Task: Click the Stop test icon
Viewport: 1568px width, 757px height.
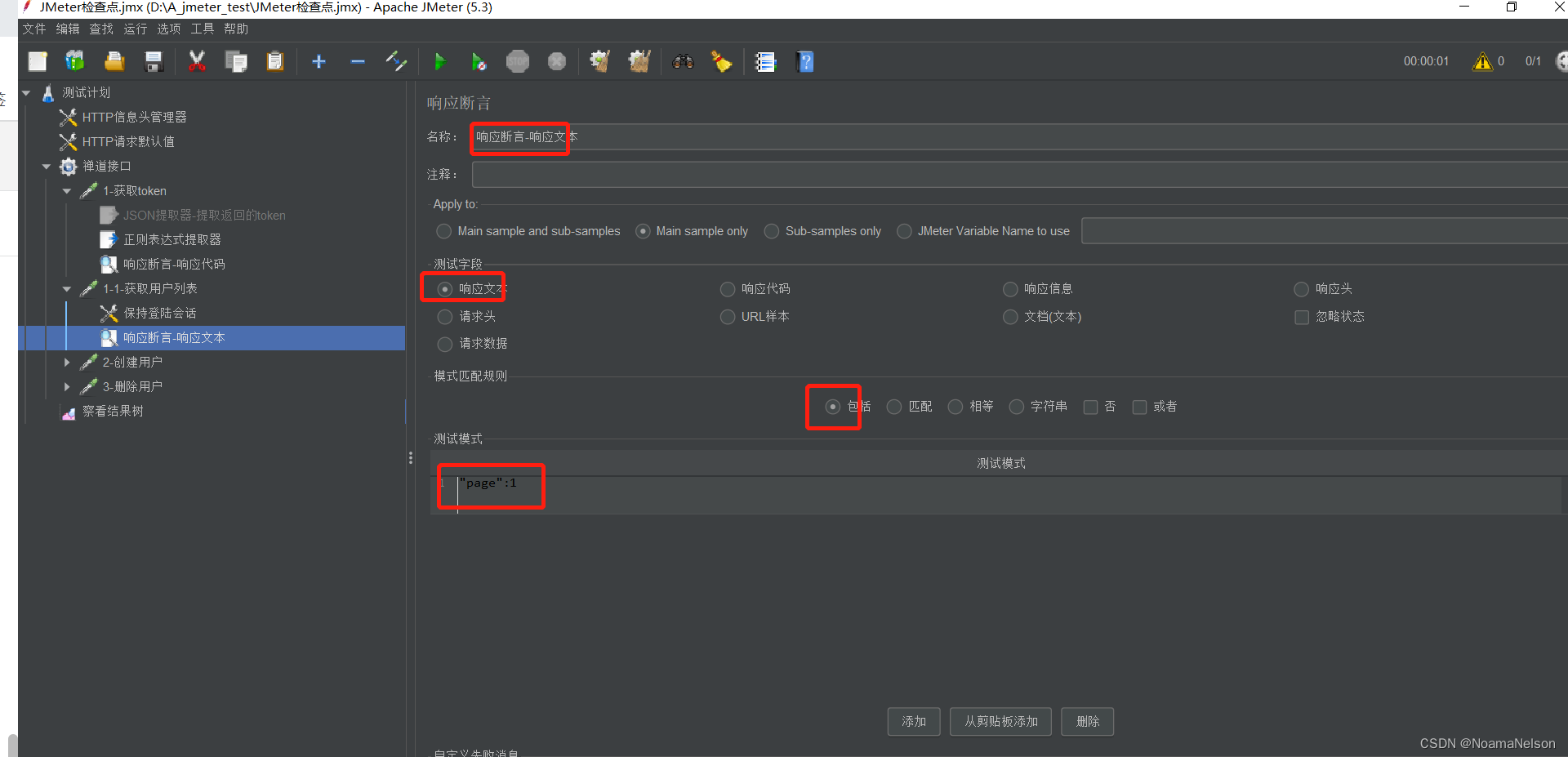Action: pyautogui.click(x=518, y=61)
